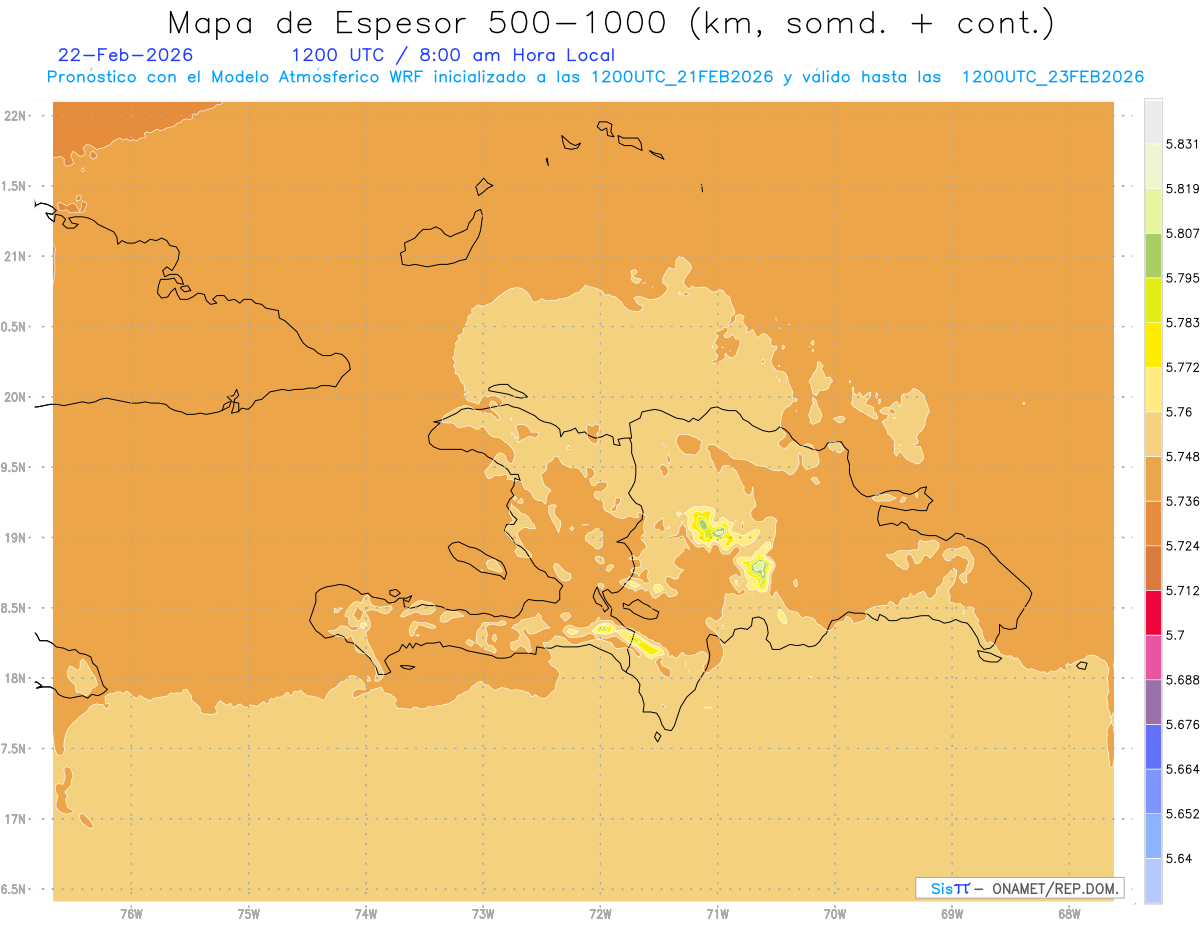
Task: Click the colorbar value 5.64
Action: coord(1179,859)
